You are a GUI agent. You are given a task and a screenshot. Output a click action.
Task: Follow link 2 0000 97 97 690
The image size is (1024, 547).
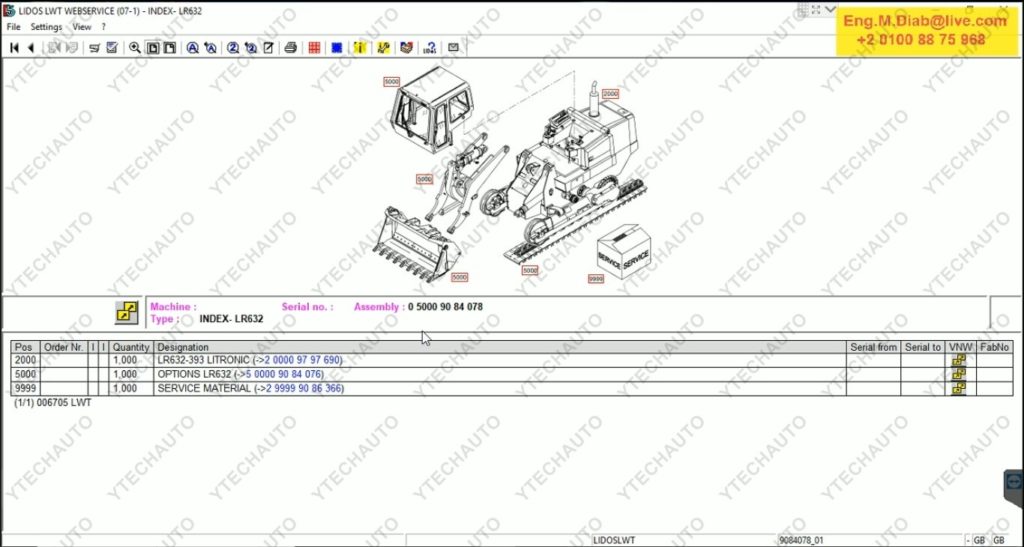tap(302, 360)
